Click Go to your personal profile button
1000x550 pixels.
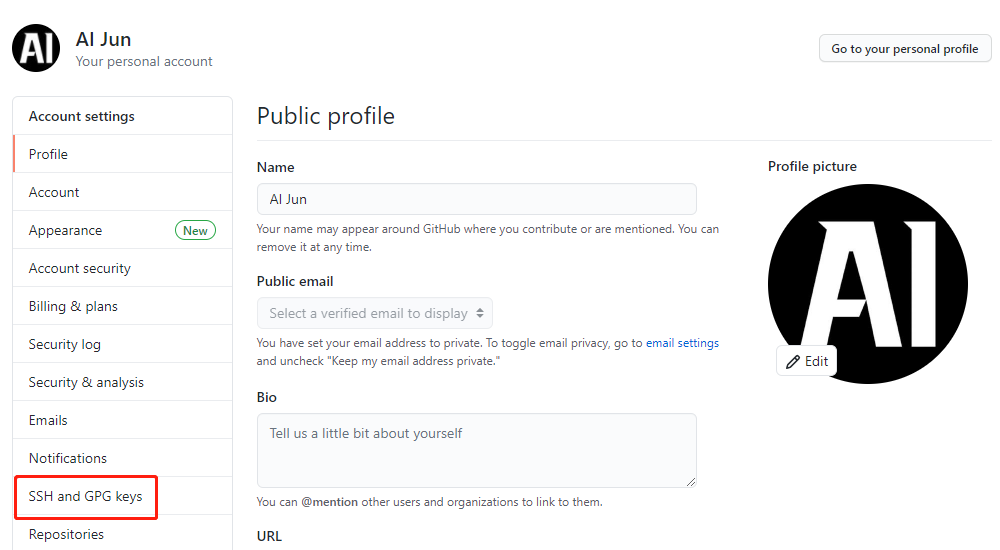point(905,48)
